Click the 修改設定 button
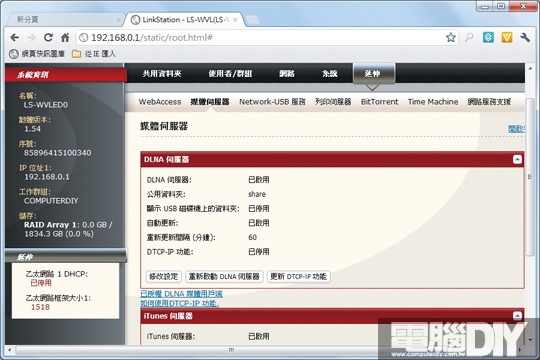 point(163,276)
